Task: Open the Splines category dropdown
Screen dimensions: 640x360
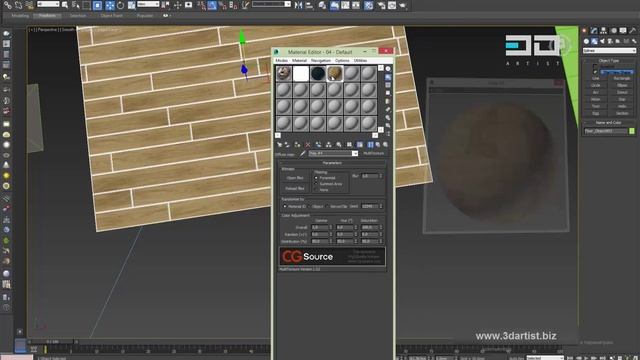Action: [609, 51]
